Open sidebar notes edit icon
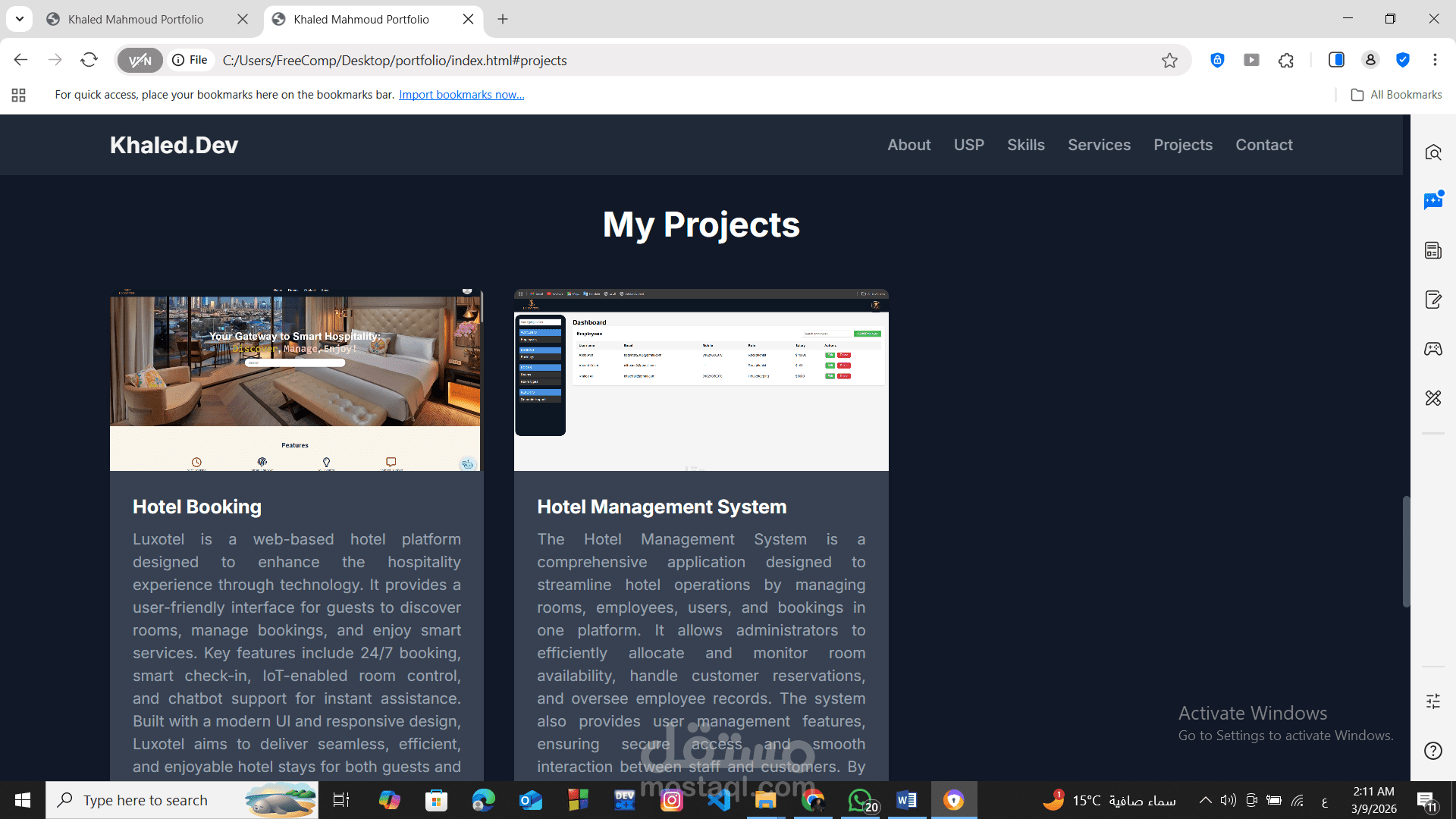1456x819 pixels. [1432, 300]
